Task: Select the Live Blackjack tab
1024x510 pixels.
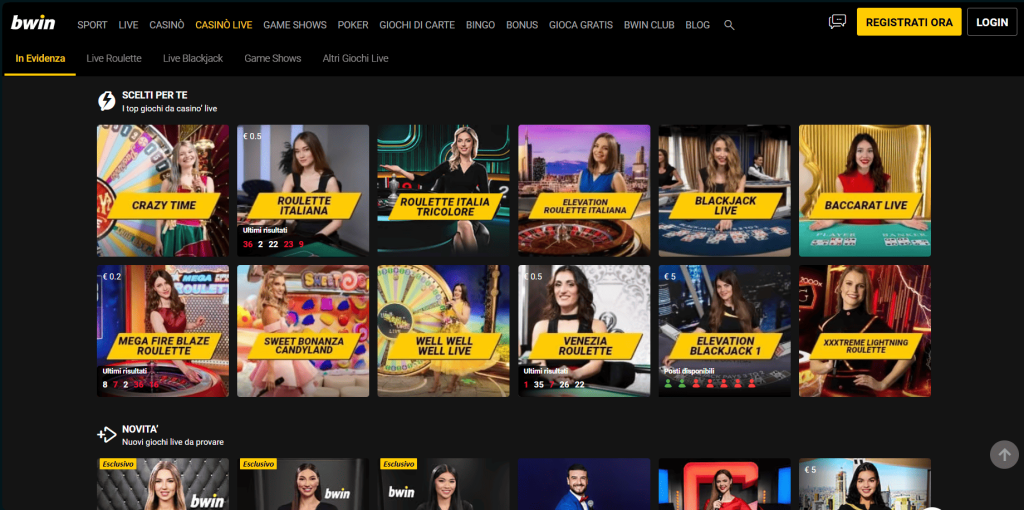Action: coord(193,59)
